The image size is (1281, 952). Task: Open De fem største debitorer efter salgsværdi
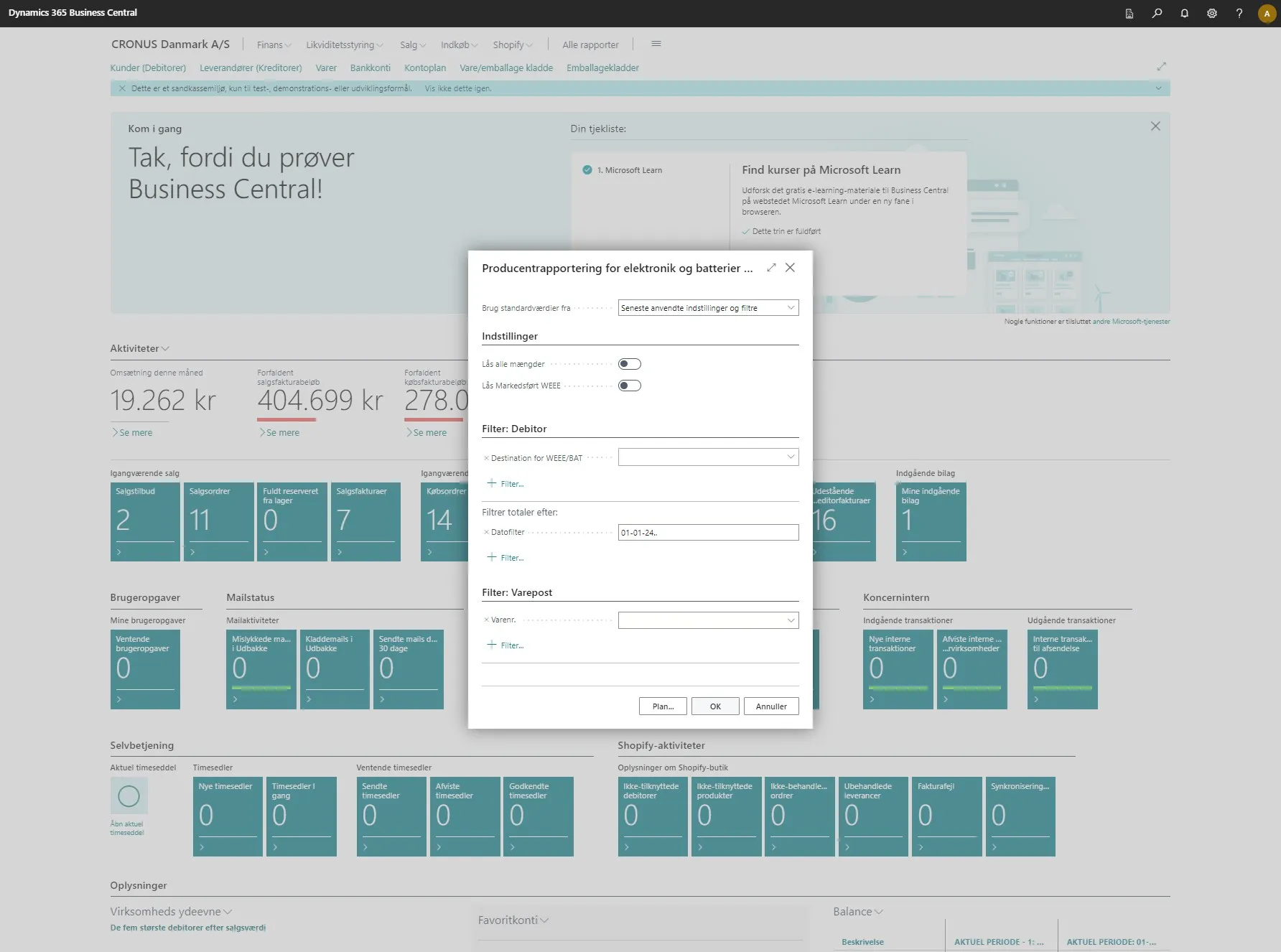[x=188, y=928]
